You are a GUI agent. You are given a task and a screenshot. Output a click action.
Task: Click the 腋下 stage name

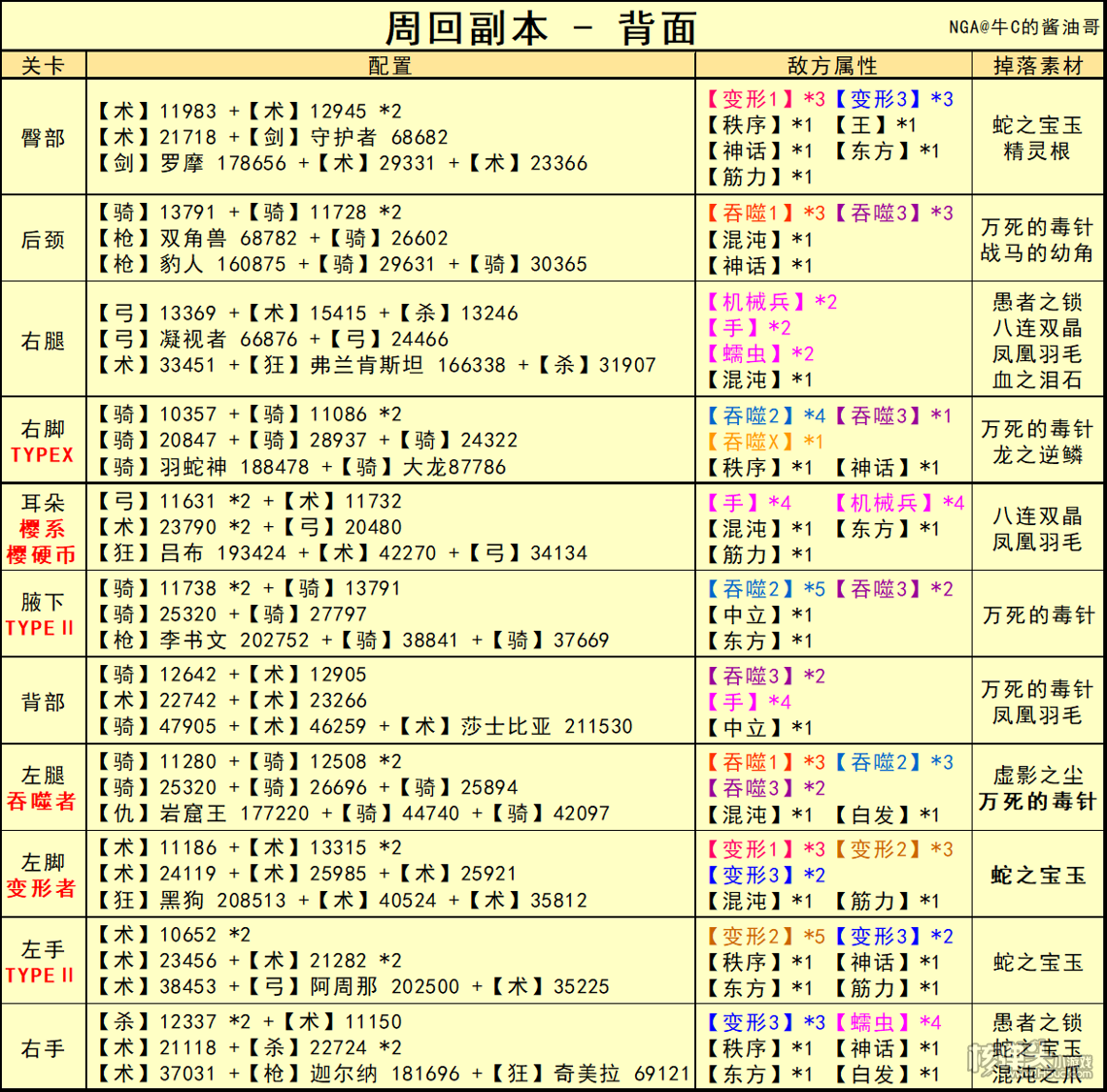click(x=43, y=602)
